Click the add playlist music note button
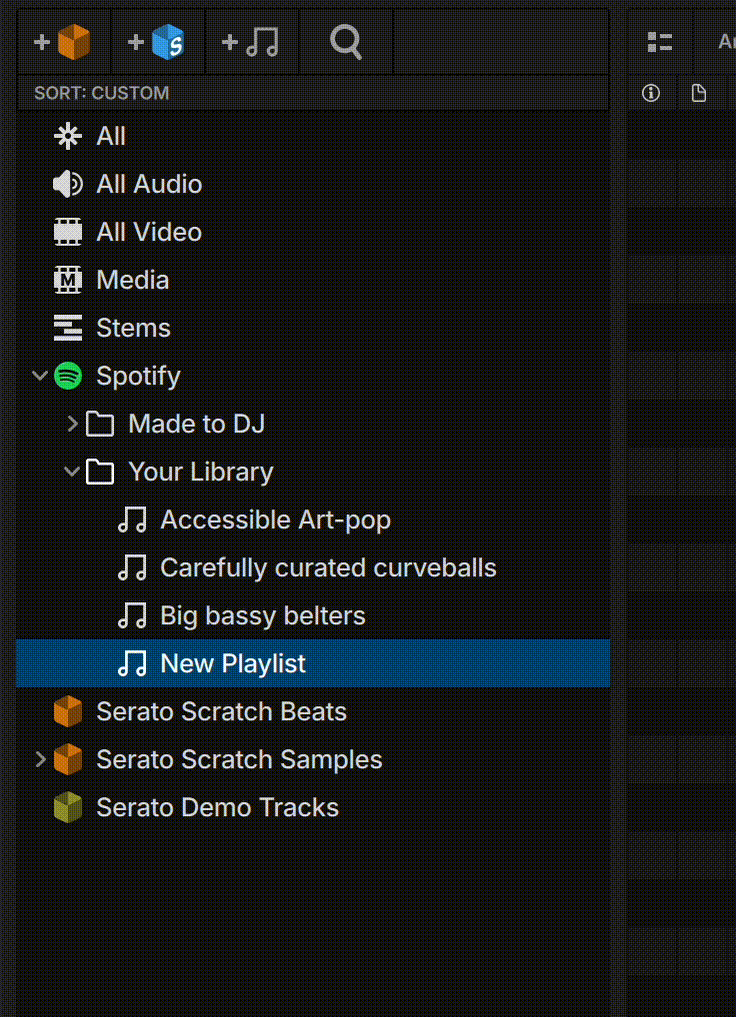Viewport: 736px width, 1017px height. tap(251, 42)
